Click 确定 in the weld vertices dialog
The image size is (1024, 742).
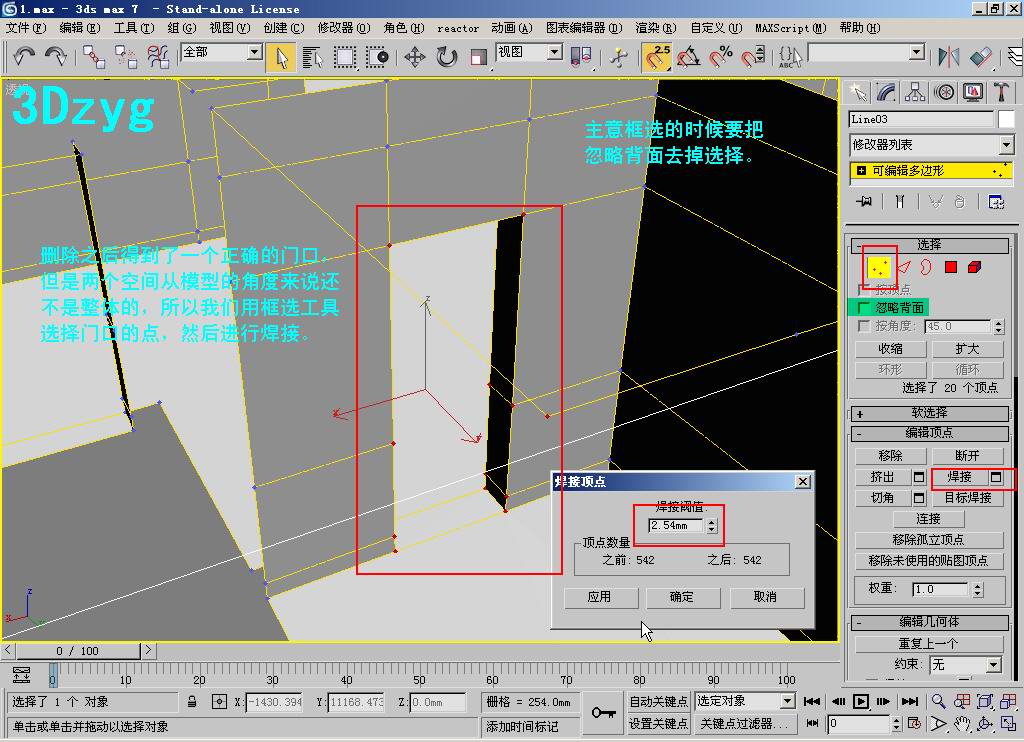click(x=681, y=597)
